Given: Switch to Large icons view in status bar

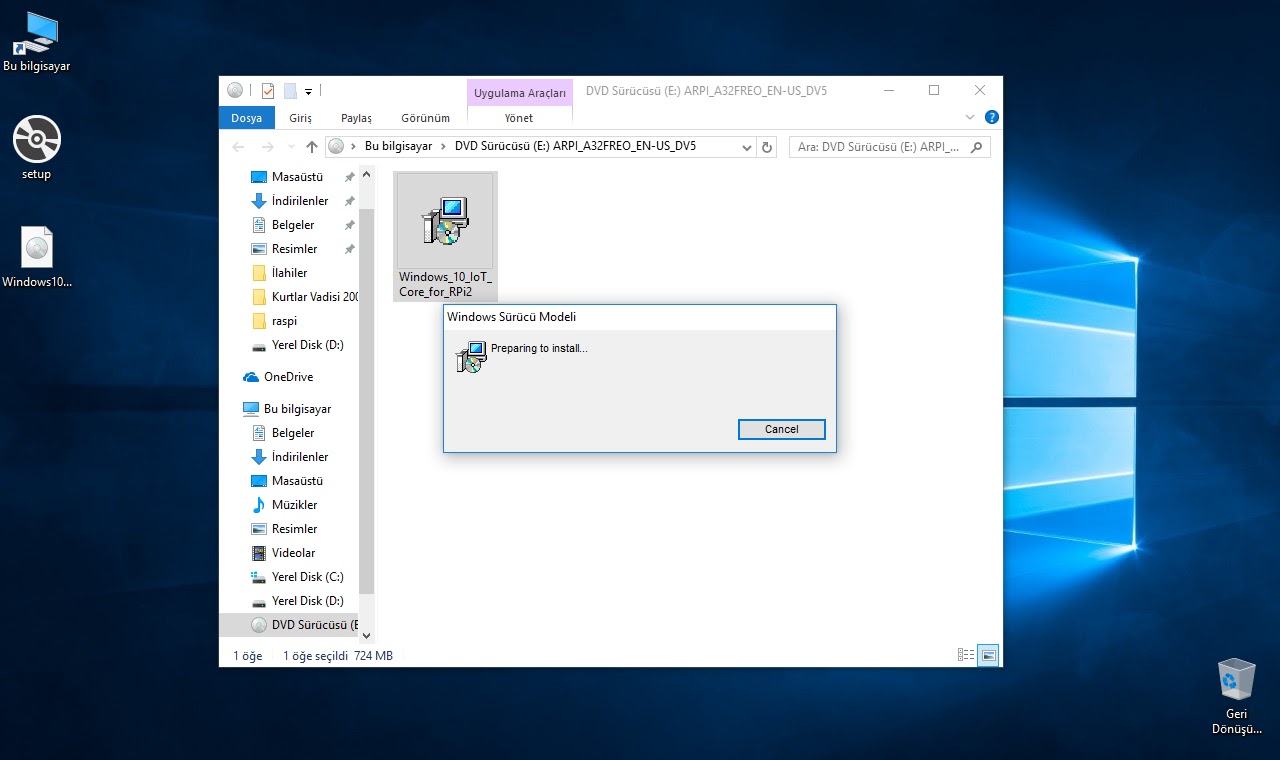Looking at the screenshot, I should (x=989, y=655).
